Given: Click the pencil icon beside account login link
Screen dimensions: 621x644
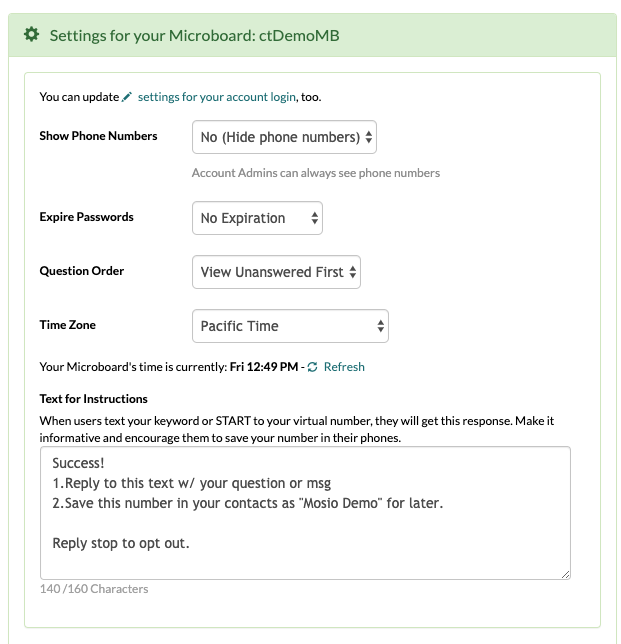Looking at the screenshot, I should point(127,97).
